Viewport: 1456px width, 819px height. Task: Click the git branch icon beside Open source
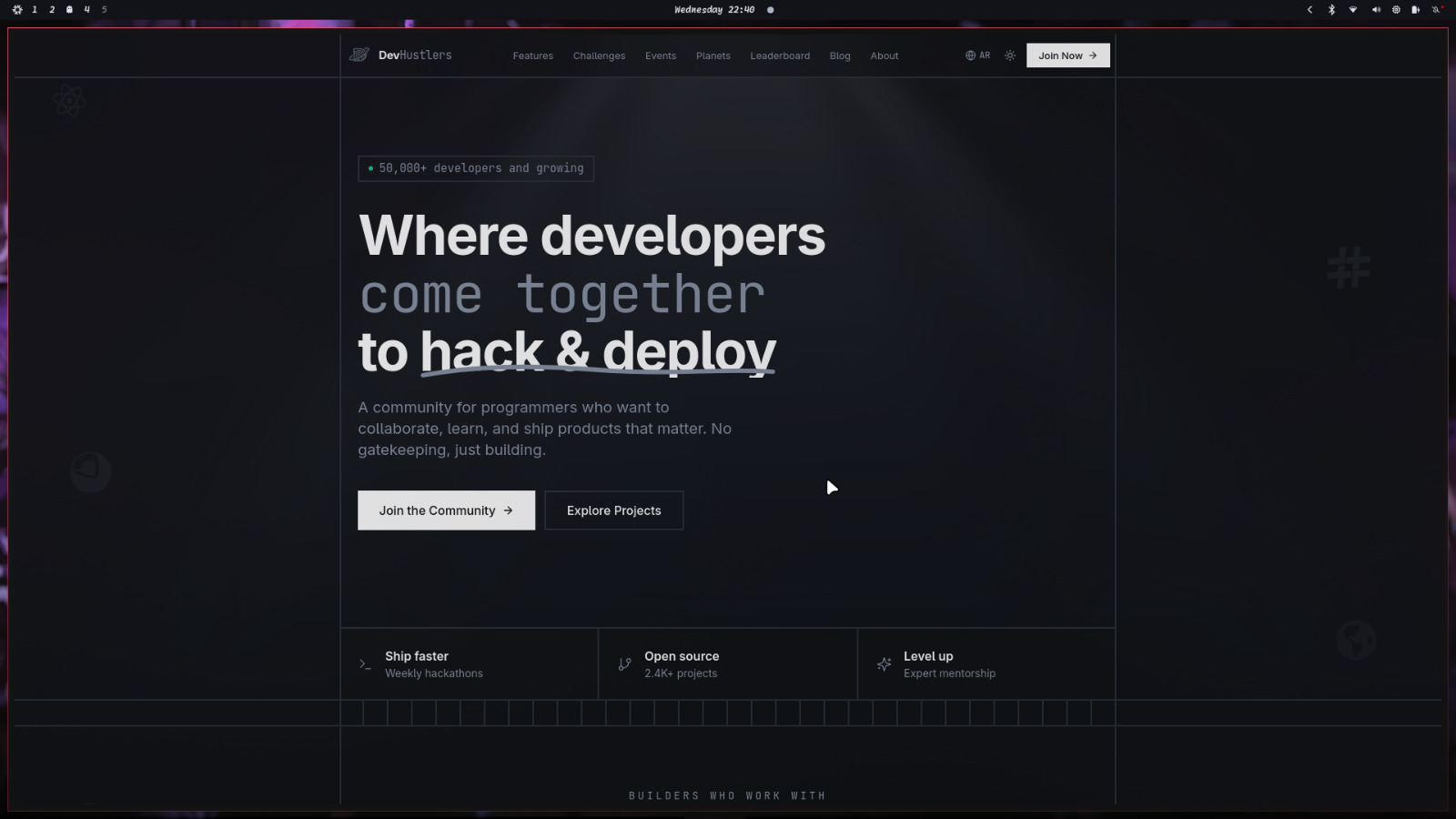(x=624, y=664)
